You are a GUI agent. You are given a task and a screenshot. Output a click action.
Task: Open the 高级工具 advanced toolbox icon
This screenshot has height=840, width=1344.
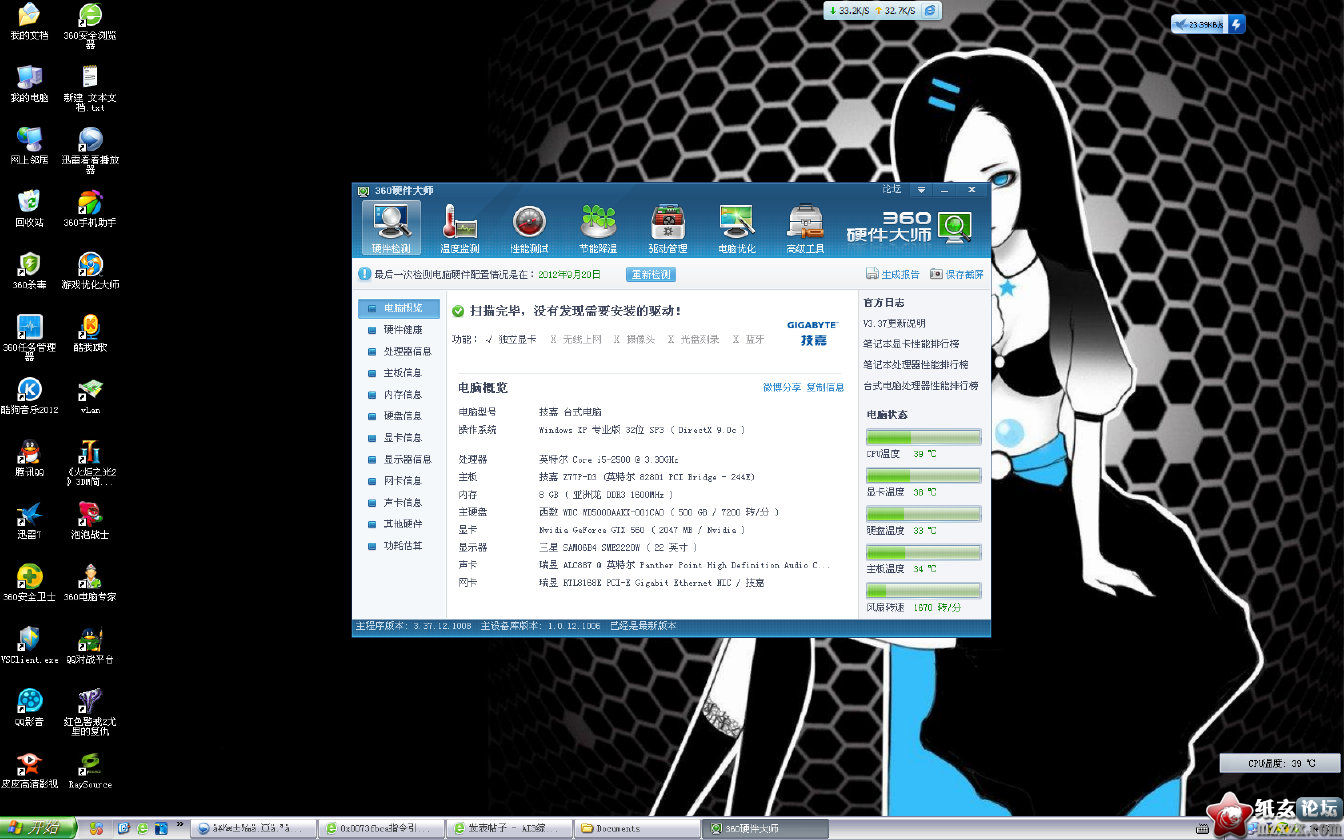tap(805, 228)
